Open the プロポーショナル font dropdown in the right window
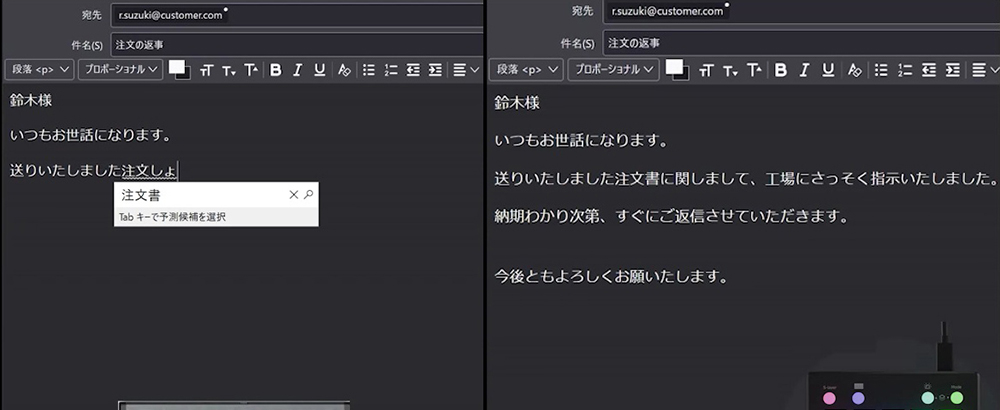Image resolution: width=1000 pixels, height=410 pixels. [x=614, y=70]
